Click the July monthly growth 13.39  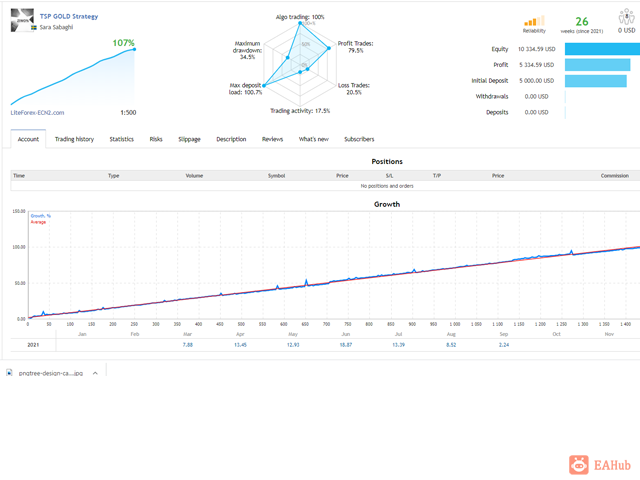(x=398, y=345)
